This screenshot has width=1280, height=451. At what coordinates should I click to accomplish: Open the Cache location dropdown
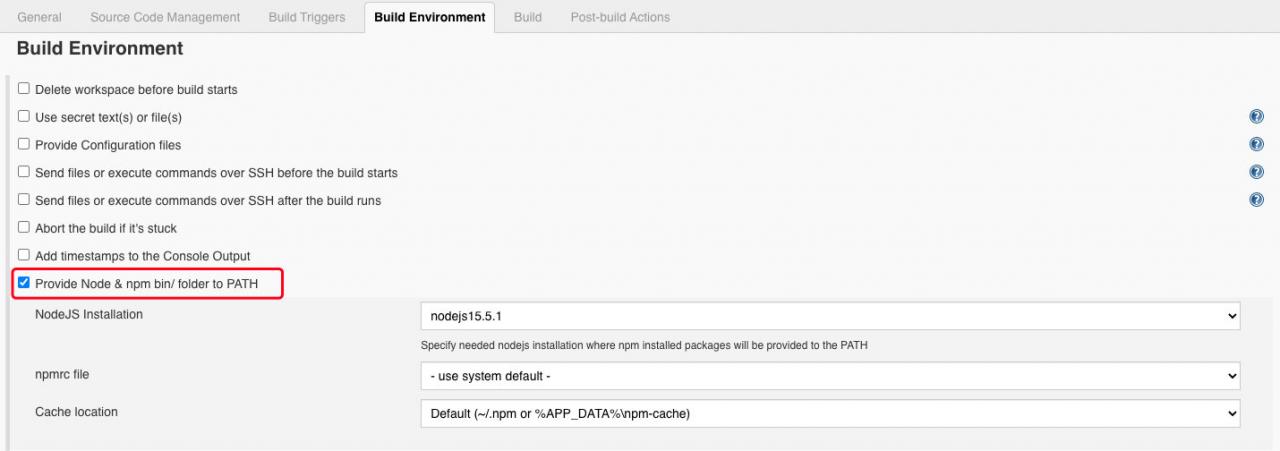pos(830,412)
